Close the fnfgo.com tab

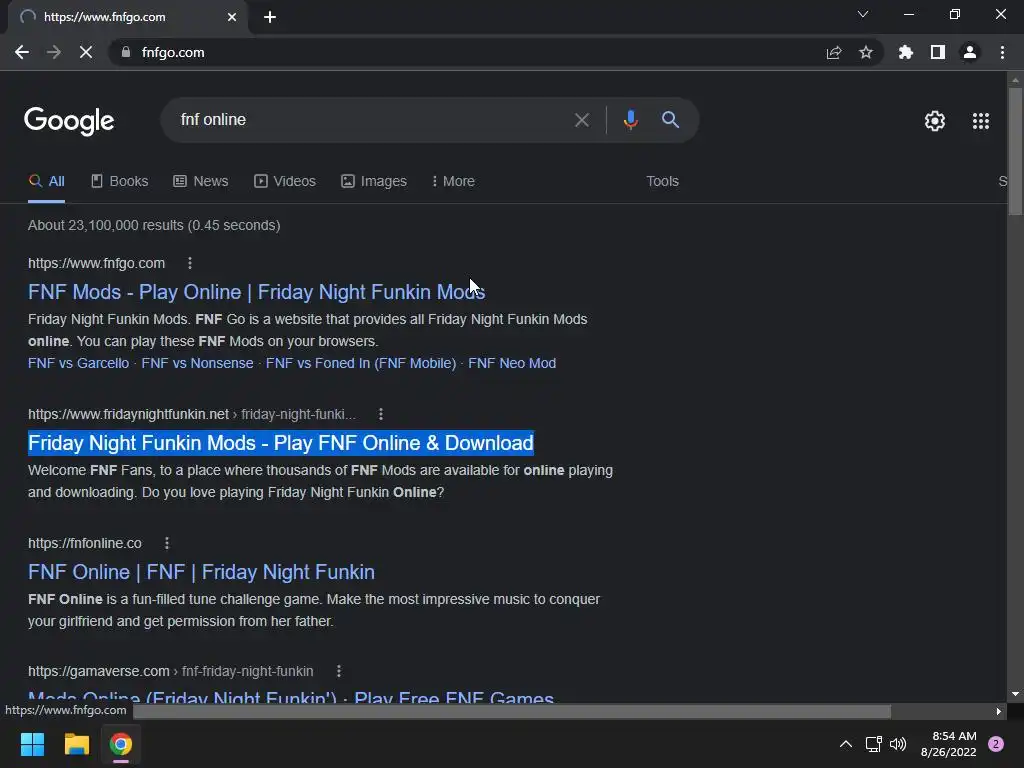232,17
